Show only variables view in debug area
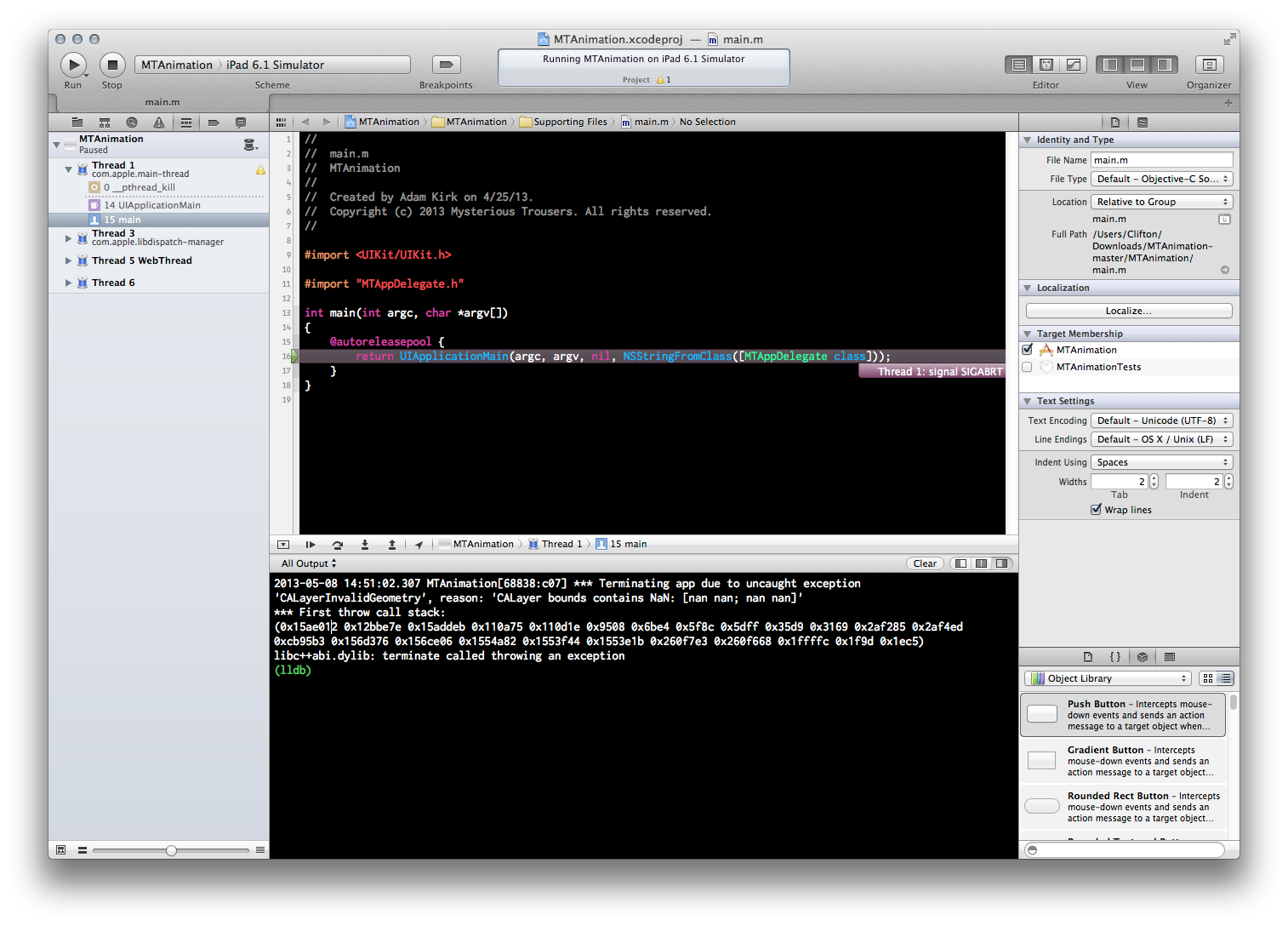1288x926 pixels. point(960,563)
